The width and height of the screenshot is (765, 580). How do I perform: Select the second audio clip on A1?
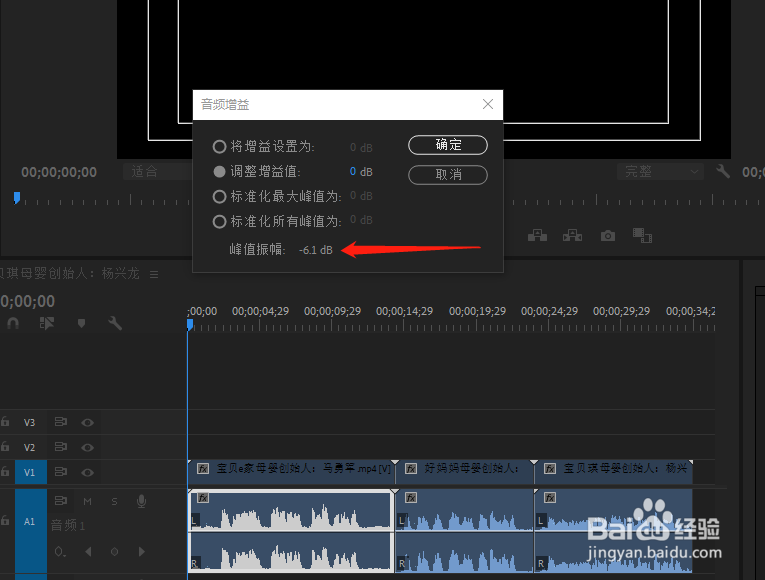[464, 531]
